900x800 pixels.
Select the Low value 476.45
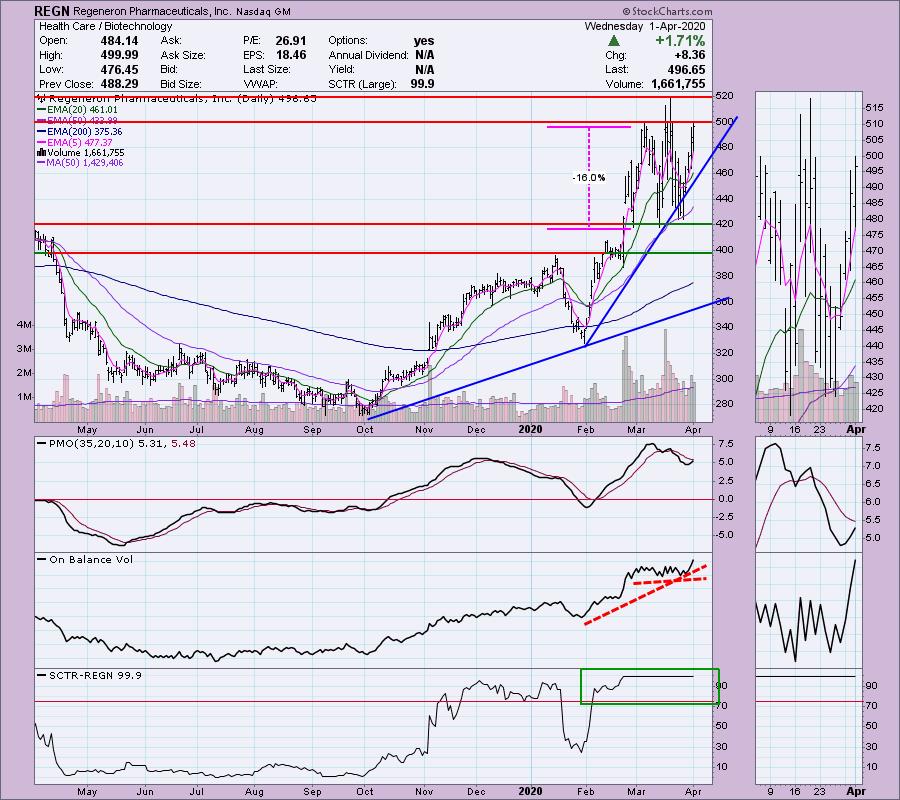coord(119,69)
